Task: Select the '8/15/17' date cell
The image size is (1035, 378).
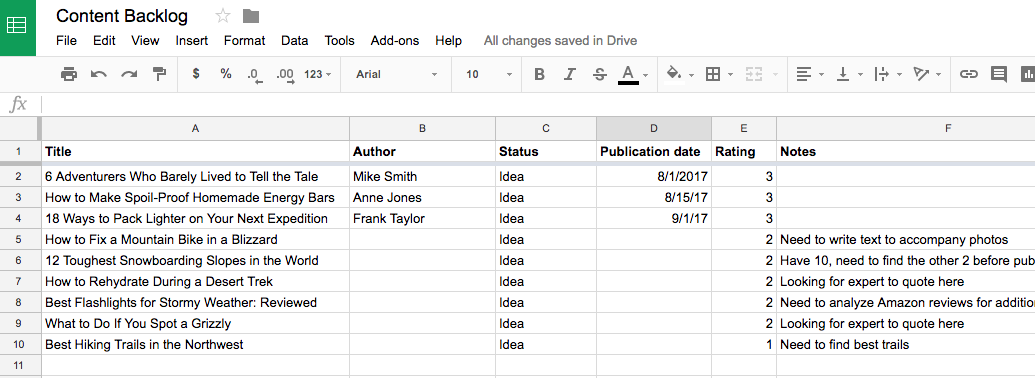Action: click(653, 198)
